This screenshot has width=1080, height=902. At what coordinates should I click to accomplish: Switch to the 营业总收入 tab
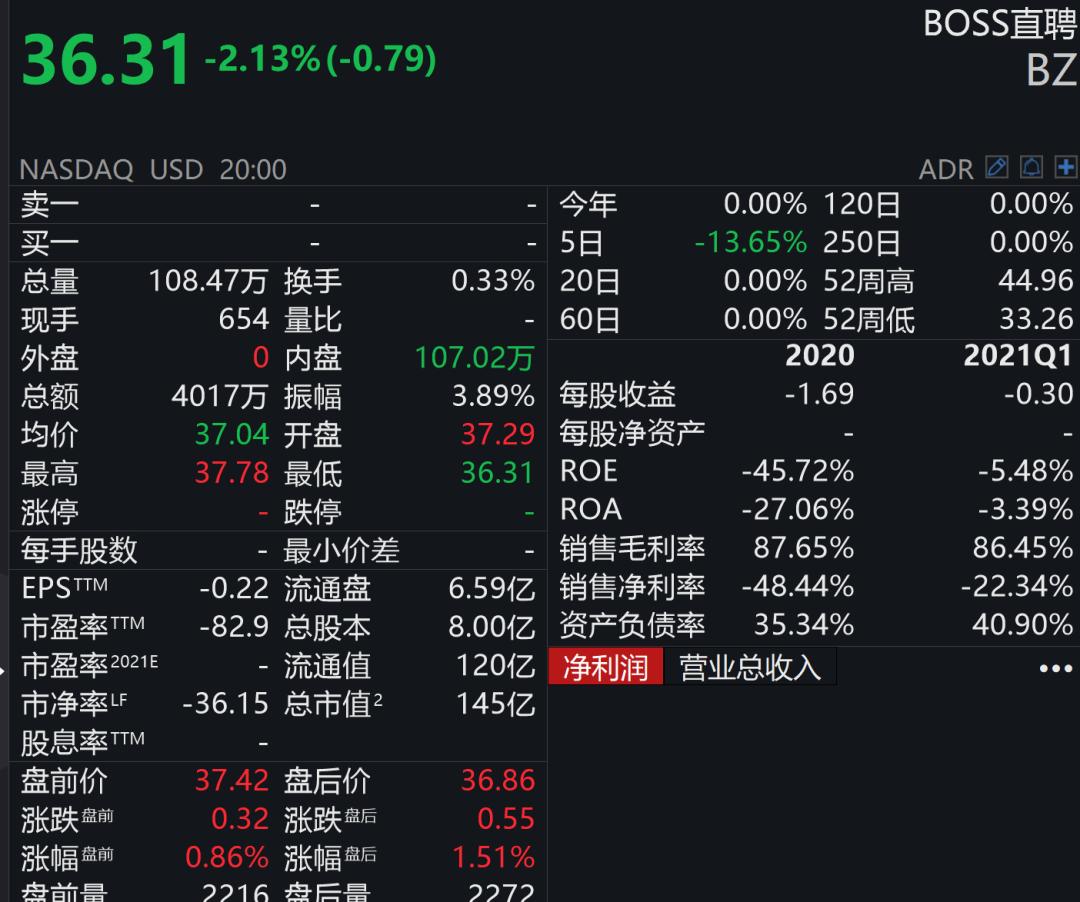tap(752, 666)
